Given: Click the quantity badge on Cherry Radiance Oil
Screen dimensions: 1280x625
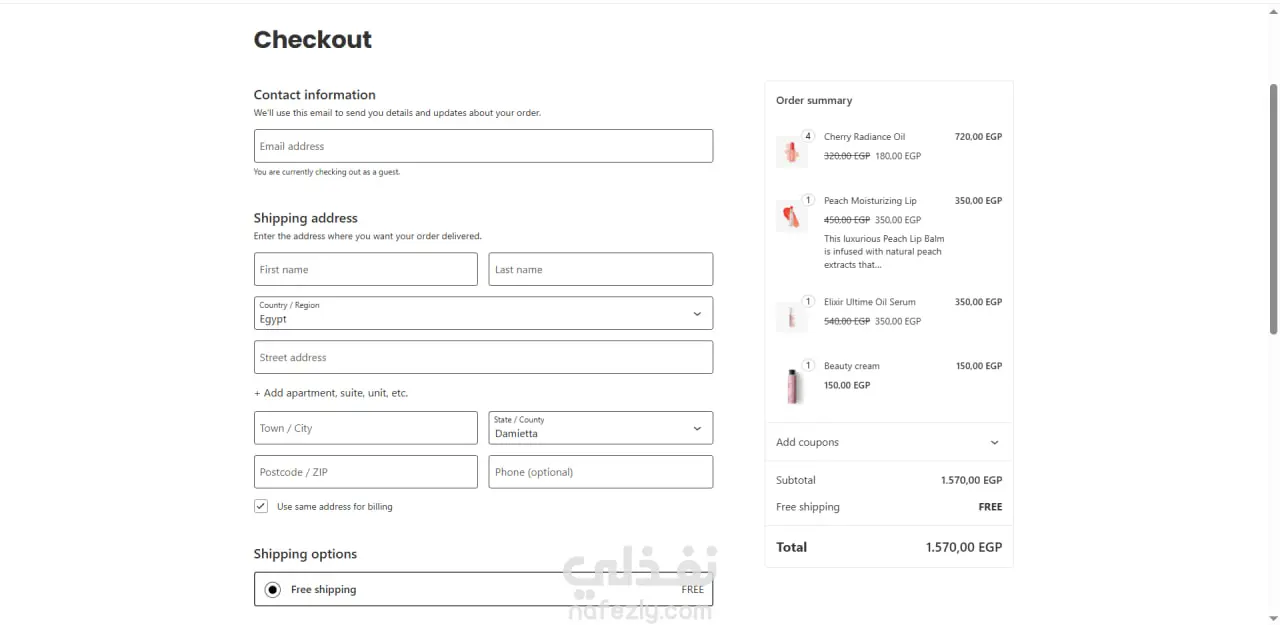Looking at the screenshot, I should tap(808, 136).
